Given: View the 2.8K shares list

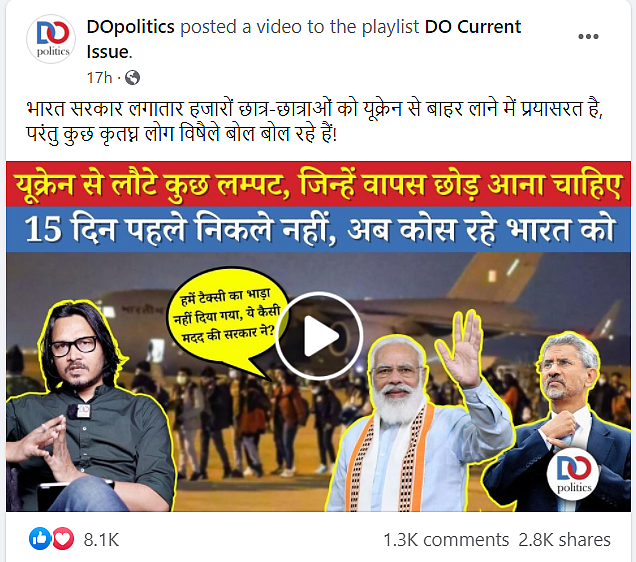Looking at the screenshot, I should pos(564,540).
